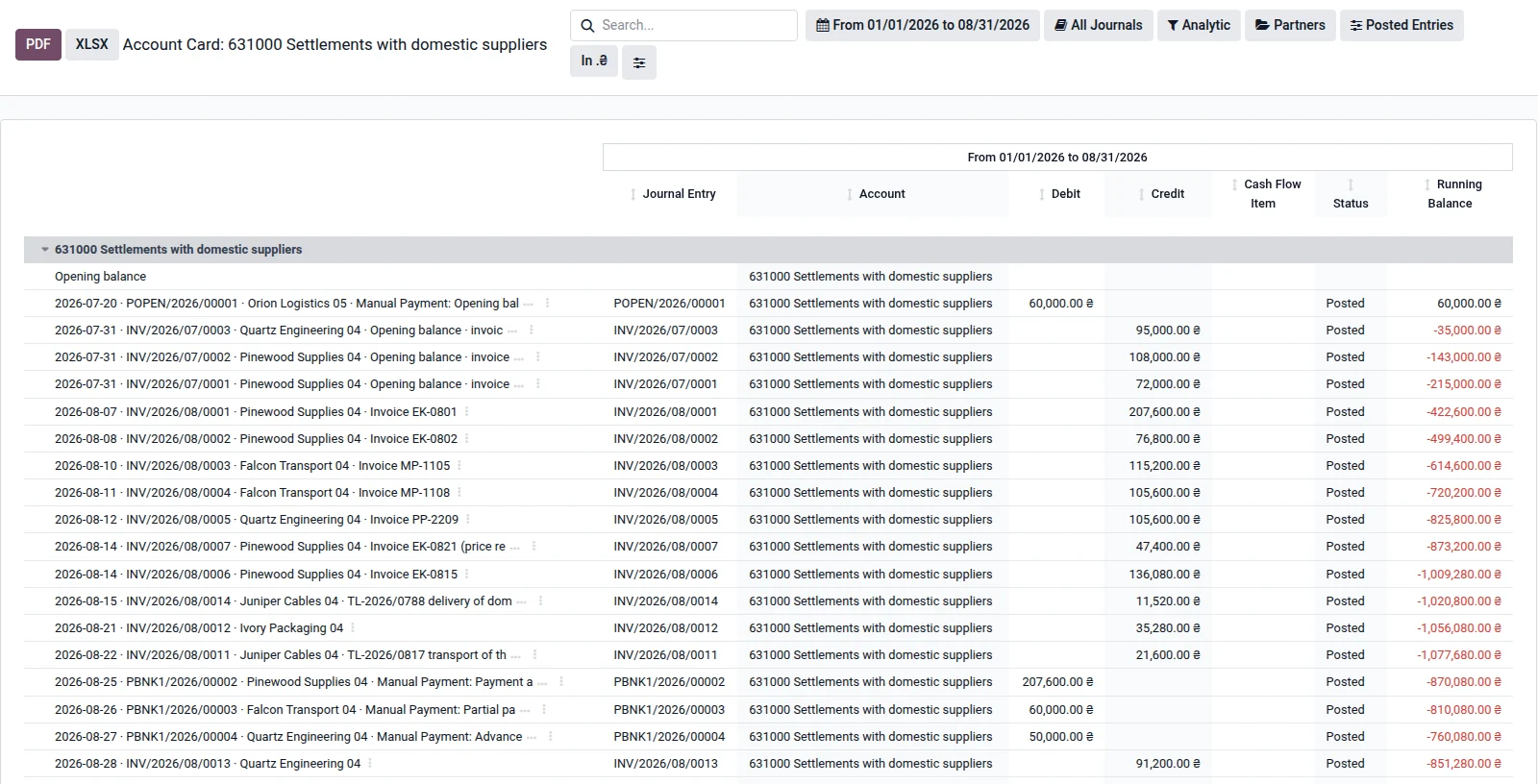Collapse the 631000 Settlements with domestic suppliers group
Screen dimensions: 1538x784
click(x=44, y=250)
